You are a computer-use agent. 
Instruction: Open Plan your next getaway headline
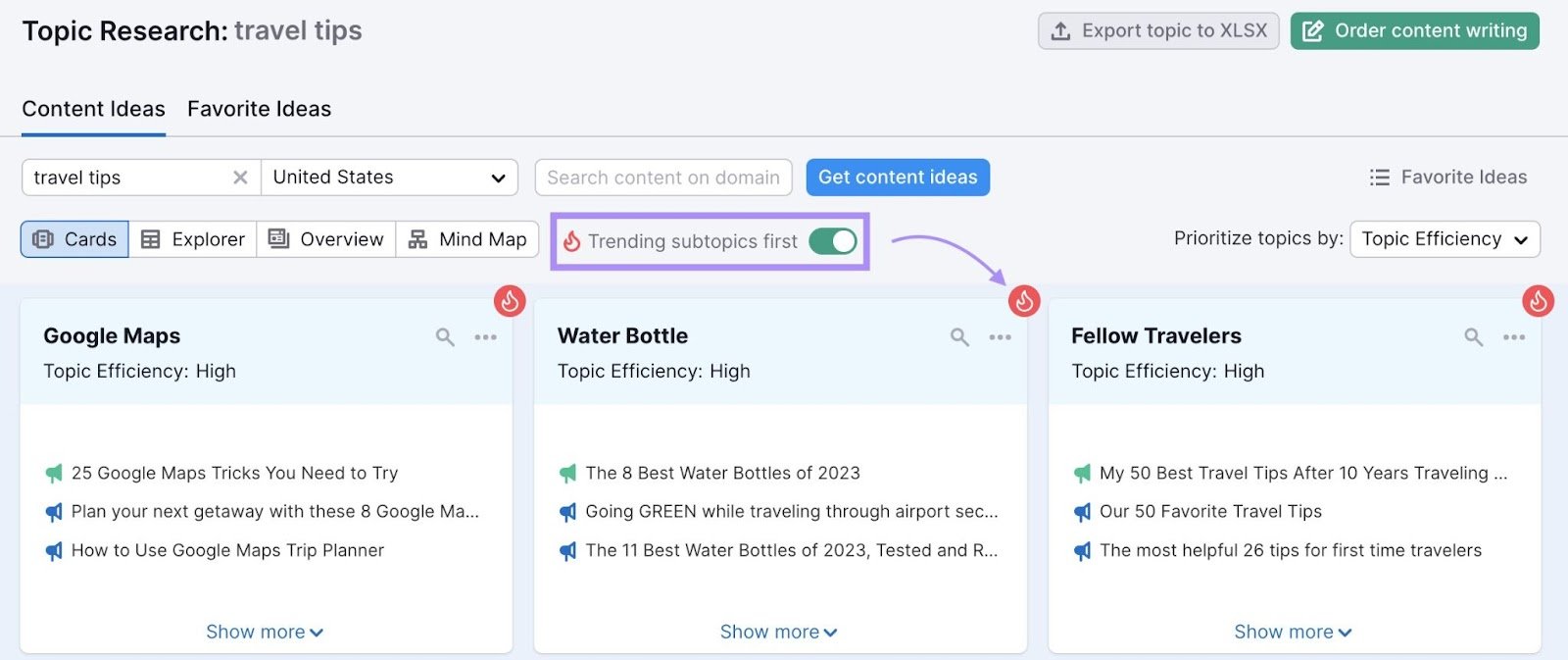click(x=275, y=512)
